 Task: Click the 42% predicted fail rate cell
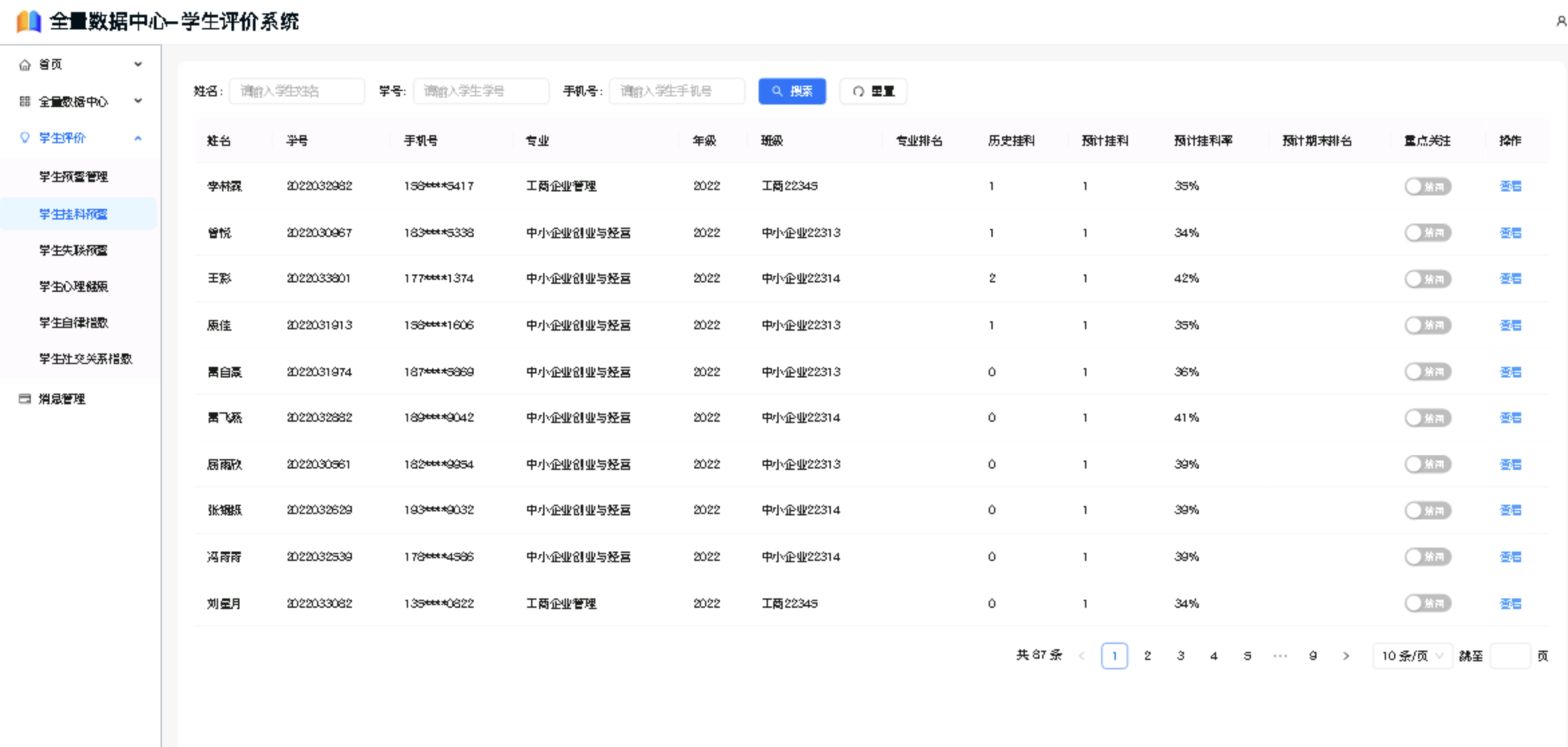(1186, 278)
